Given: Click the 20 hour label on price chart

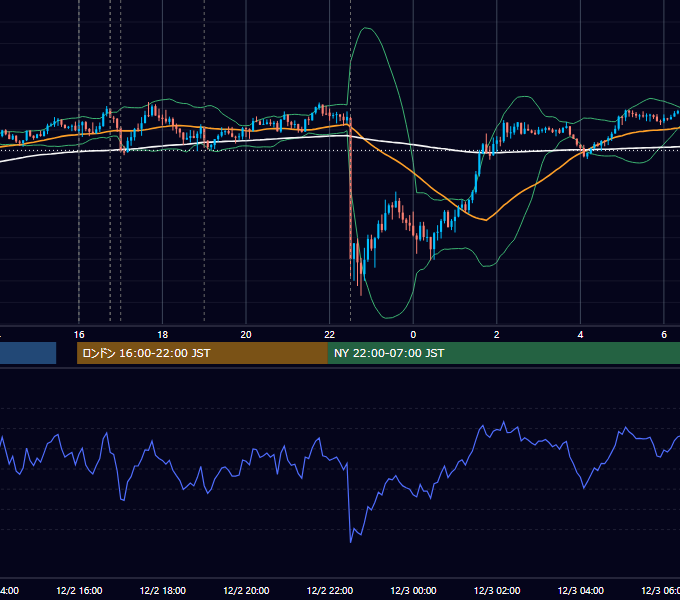Looking at the screenshot, I should point(246,335).
